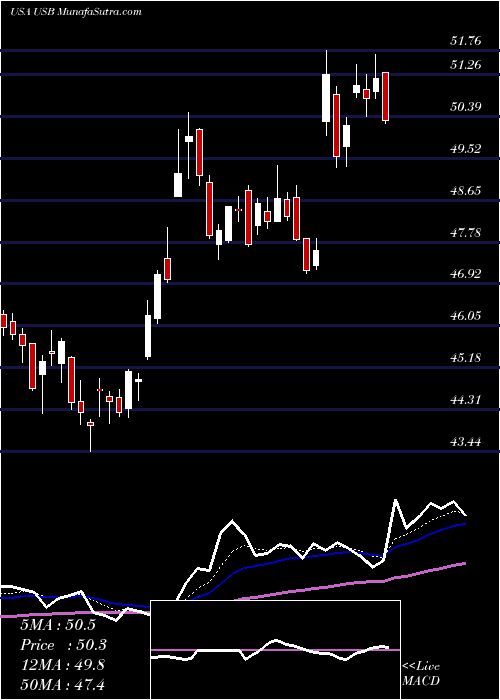Click the last red candlestick on the right

pyautogui.click(x=386, y=96)
